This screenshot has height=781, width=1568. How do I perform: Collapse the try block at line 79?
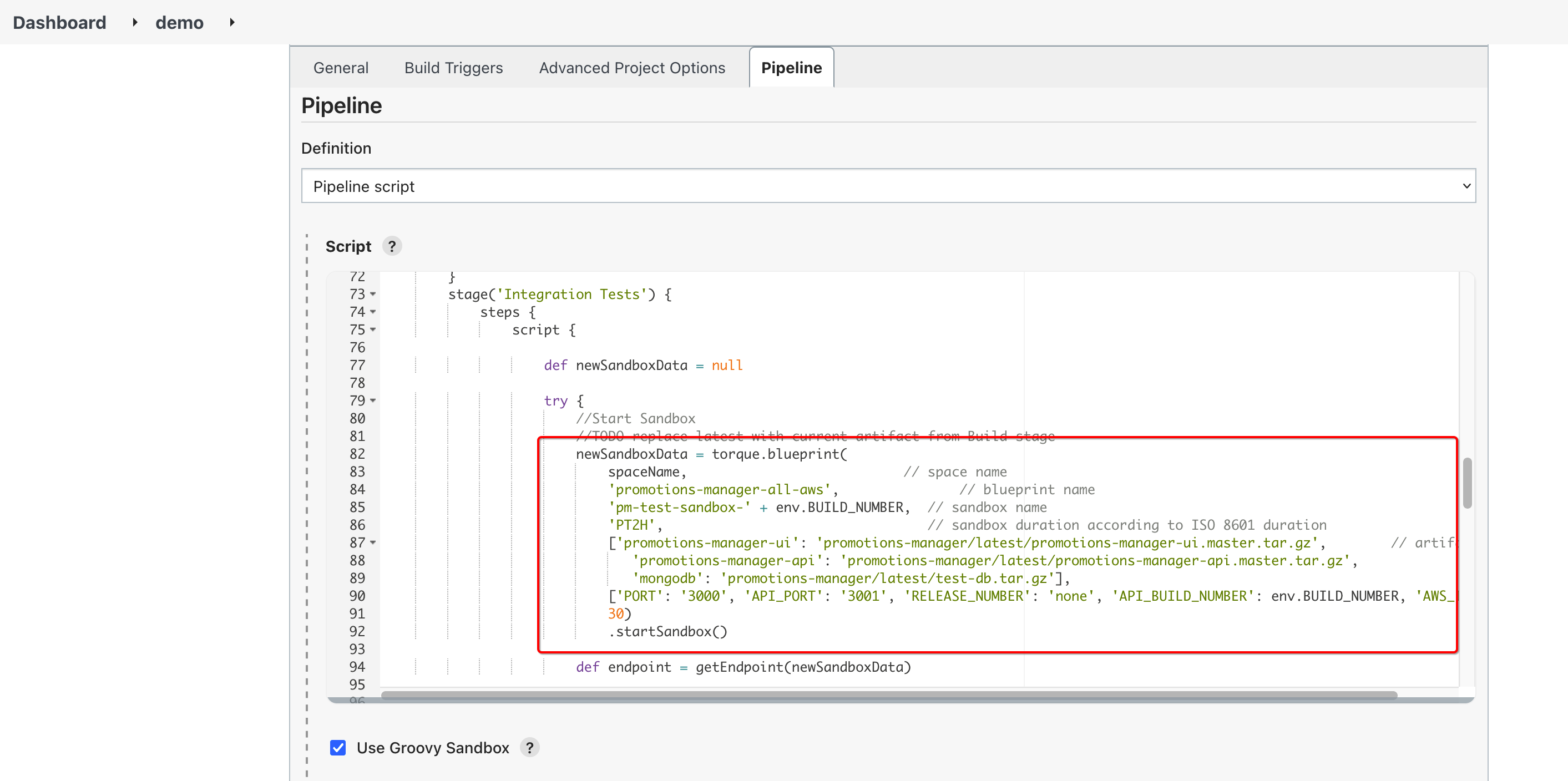[373, 400]
